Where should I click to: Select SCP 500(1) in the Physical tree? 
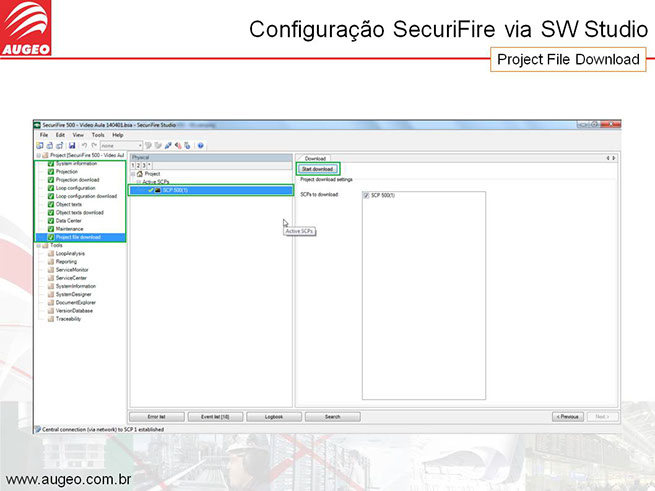pyautogui.click(x=175, y=189)
